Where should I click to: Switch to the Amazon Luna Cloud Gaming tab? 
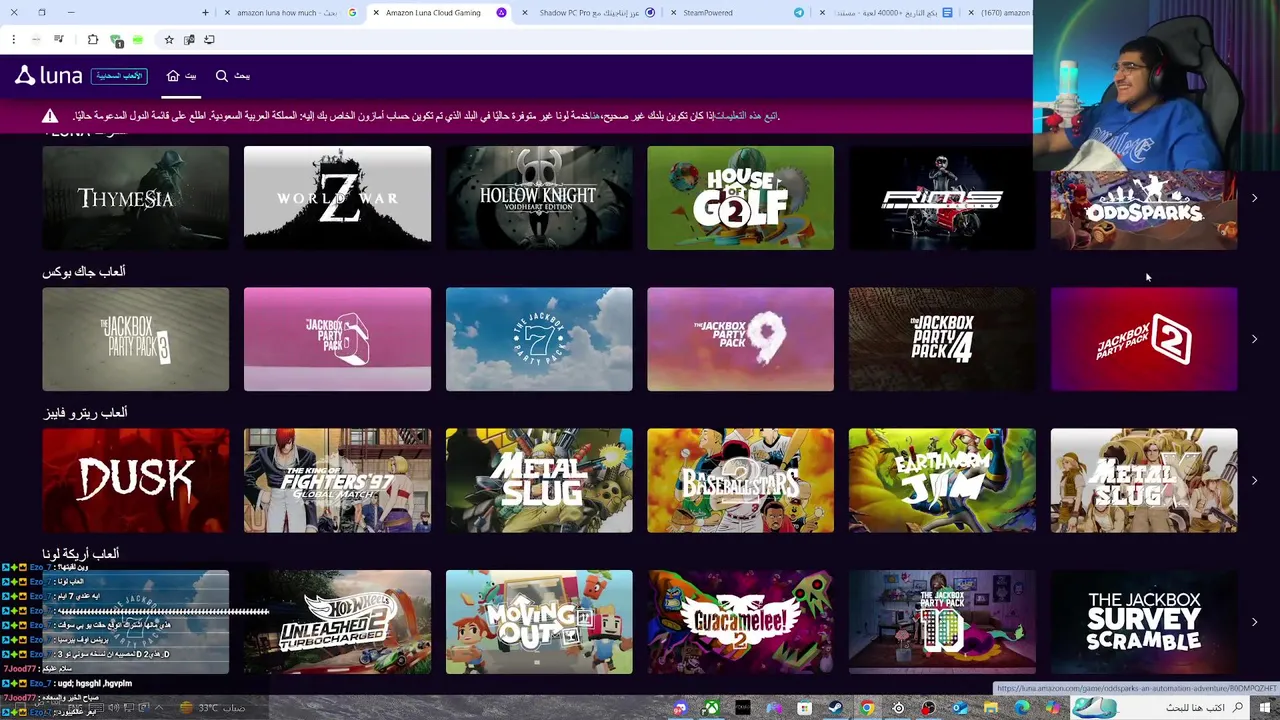tap(440, 13)
